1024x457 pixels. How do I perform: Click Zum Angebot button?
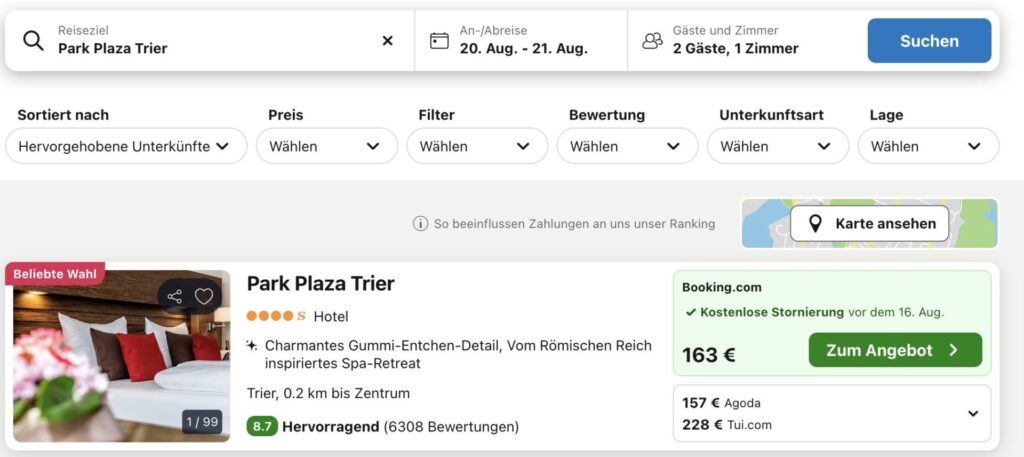895,350
